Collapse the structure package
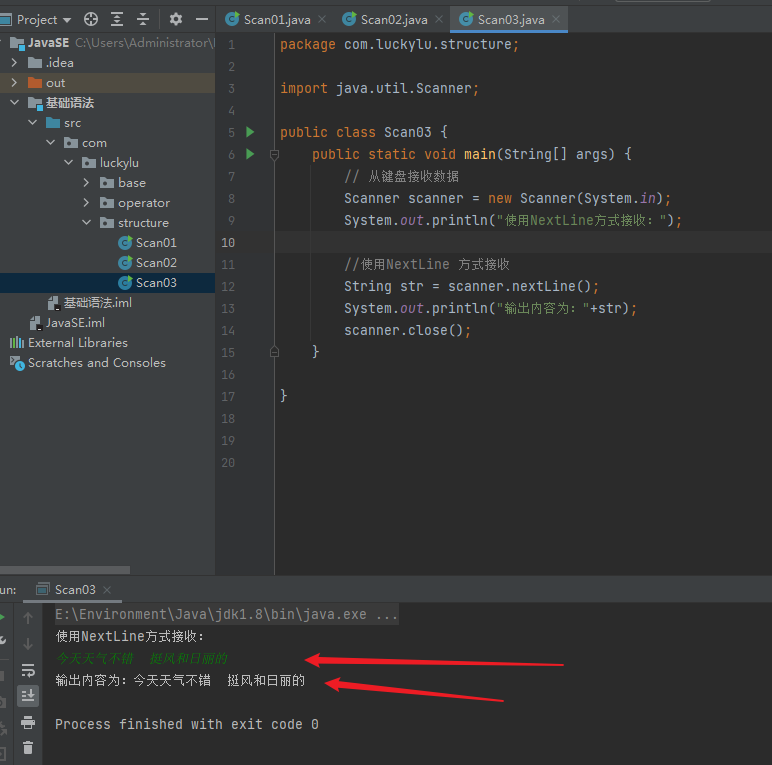 (x=87, y=223)
